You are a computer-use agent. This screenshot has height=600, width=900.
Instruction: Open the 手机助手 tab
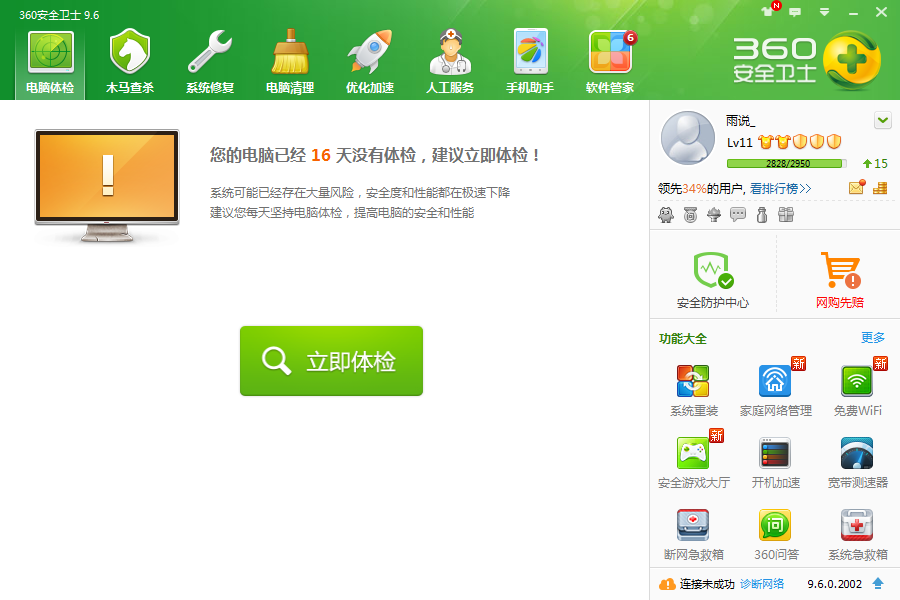coord(530,63)
